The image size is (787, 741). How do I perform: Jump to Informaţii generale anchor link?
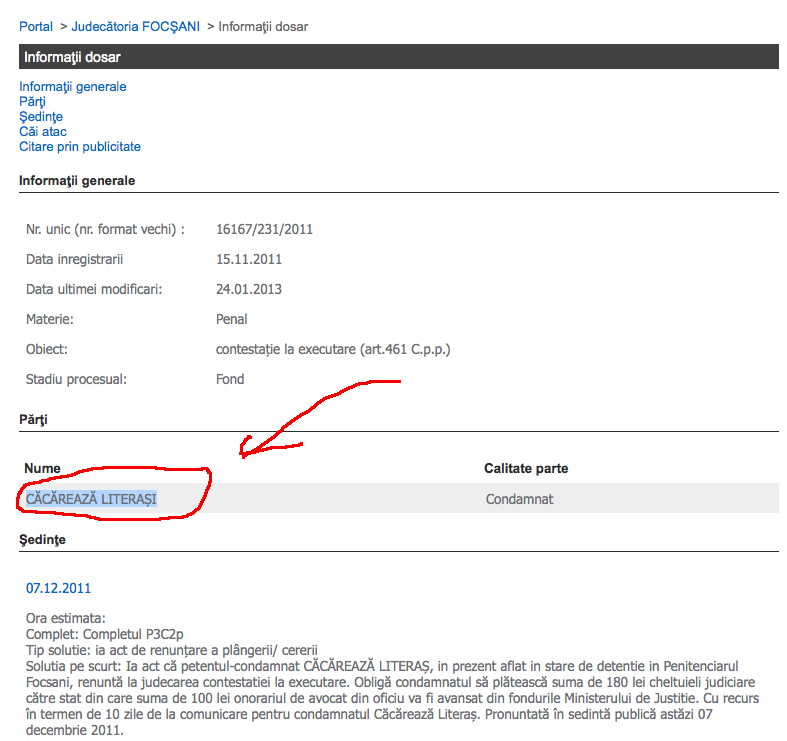coord(73,86)
